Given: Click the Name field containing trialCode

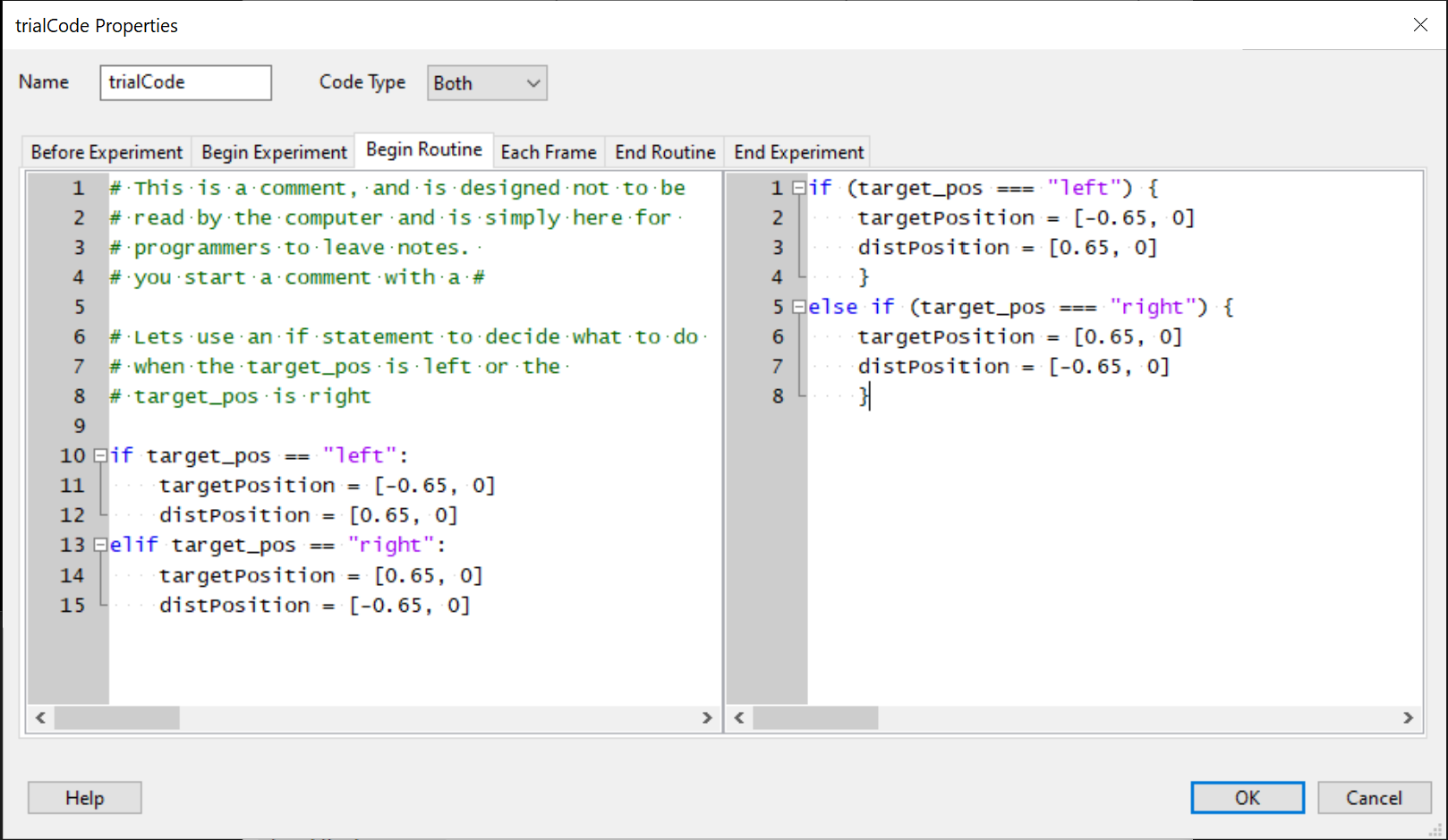Looking at the screenshot, I should [185, 82].
